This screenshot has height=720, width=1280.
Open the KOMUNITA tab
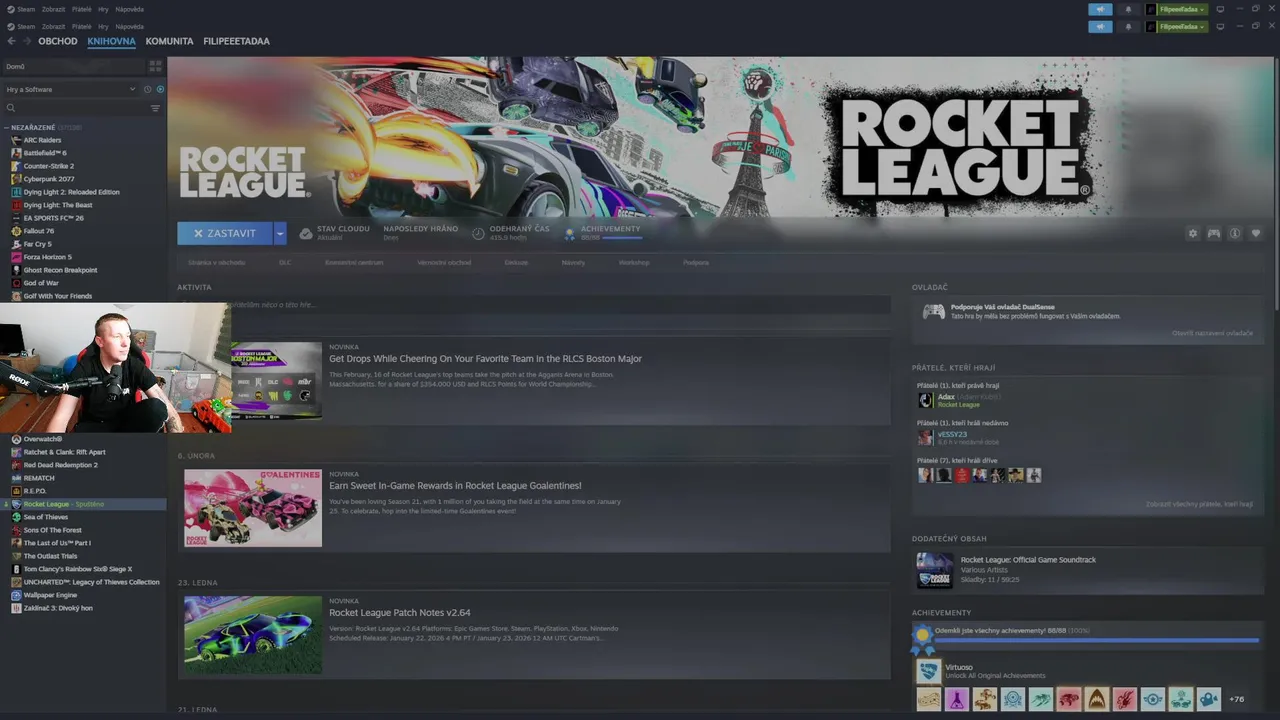coord(169,41)
